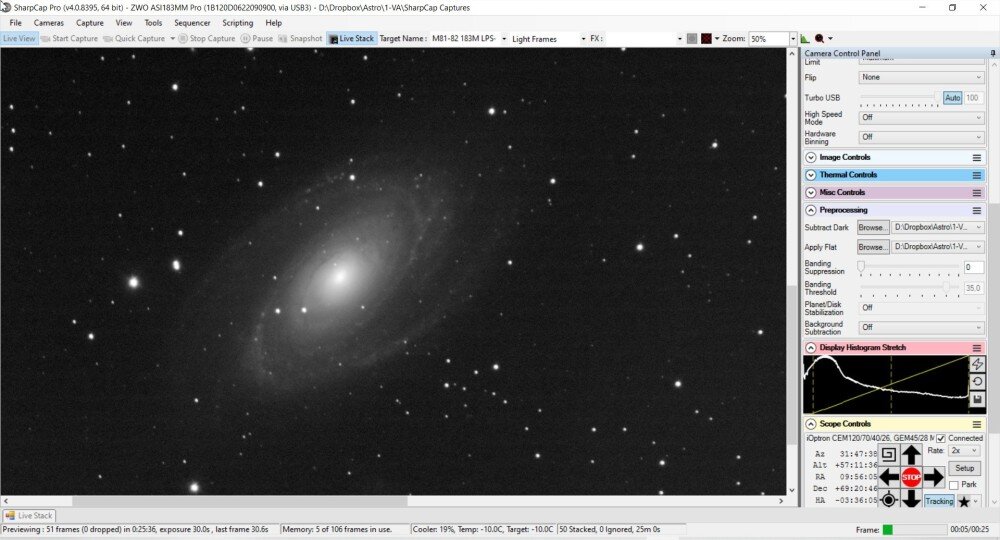Move the mount right with arrow
The image size is (1000, 540).
934,477
